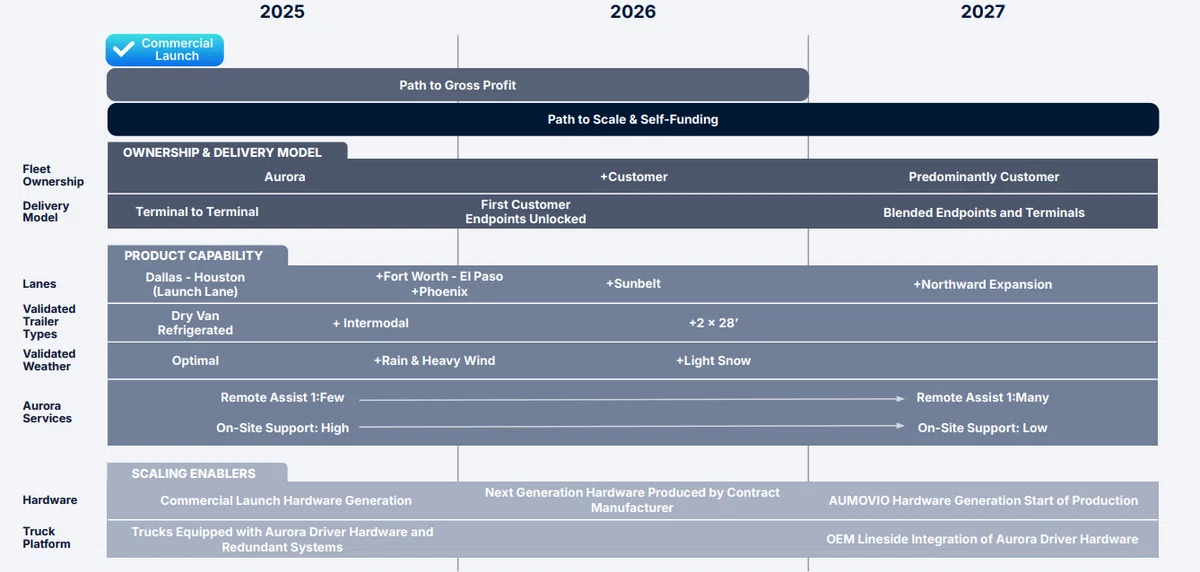This screenshot has height=572, width=1200.
Task: Select On-Site Support: High text
Action: (x=283, y=428)
